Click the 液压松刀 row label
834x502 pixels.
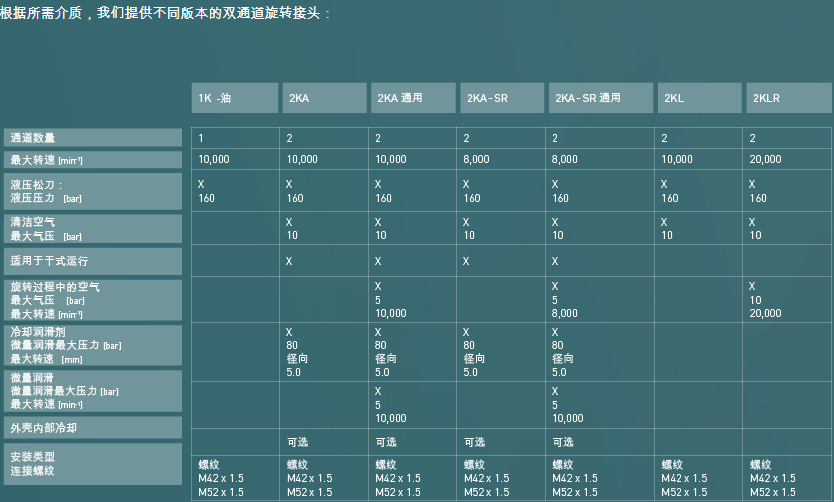click(93, 191)
